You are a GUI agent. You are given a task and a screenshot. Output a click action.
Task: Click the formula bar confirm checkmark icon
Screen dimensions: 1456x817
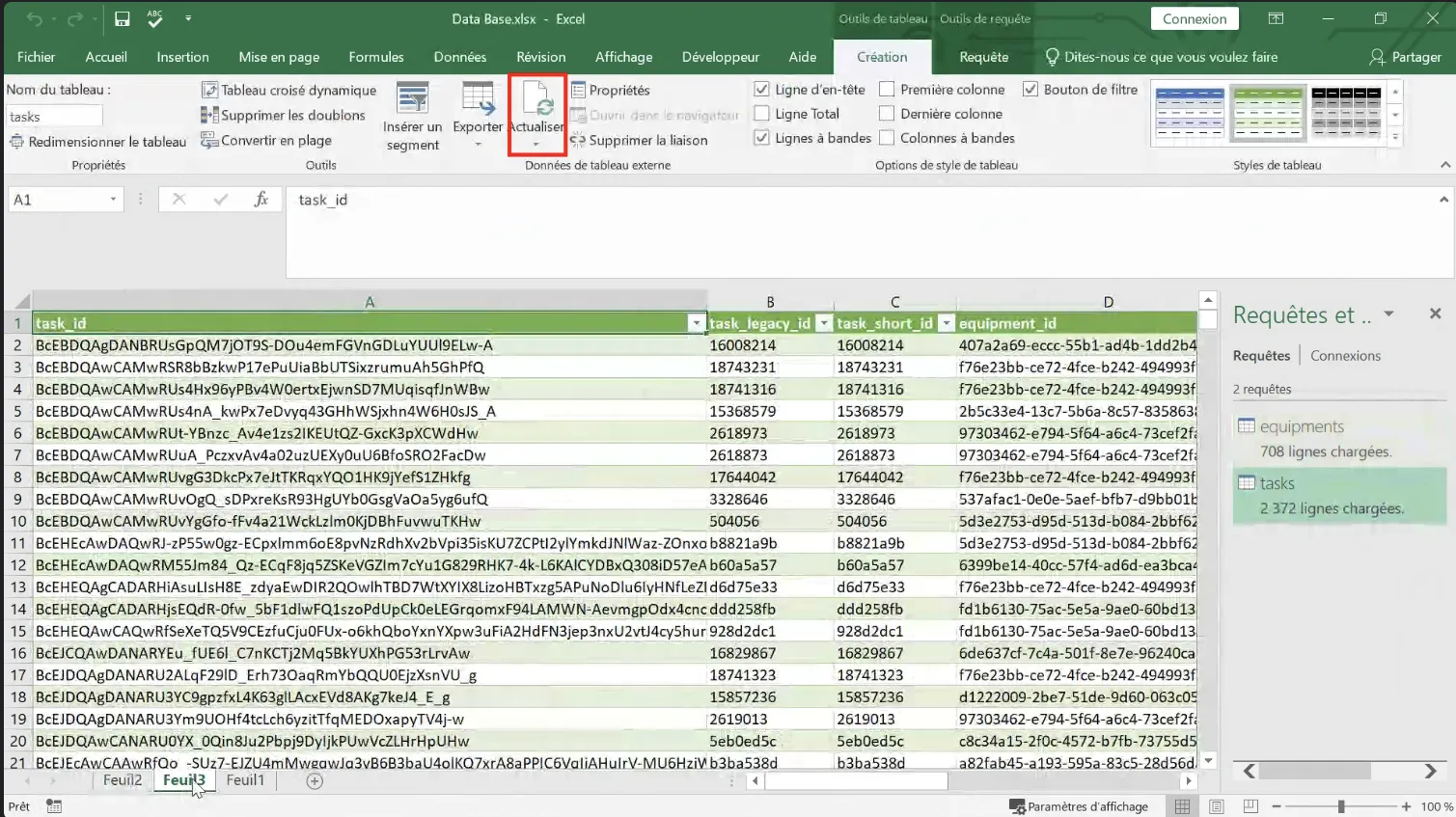pyautogui.click(x=221, y=200)
